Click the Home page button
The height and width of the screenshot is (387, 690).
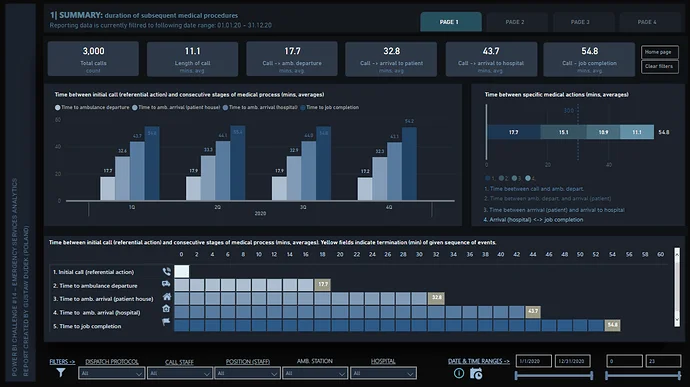click(659, 52)
